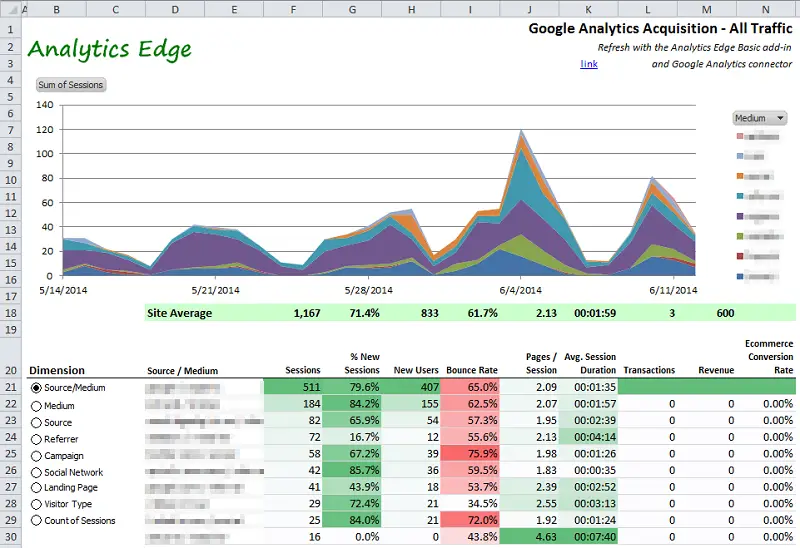Select the 00:04:14 duration cell
Viewport: 800px width, 548px height.
(x=589, y=437)
